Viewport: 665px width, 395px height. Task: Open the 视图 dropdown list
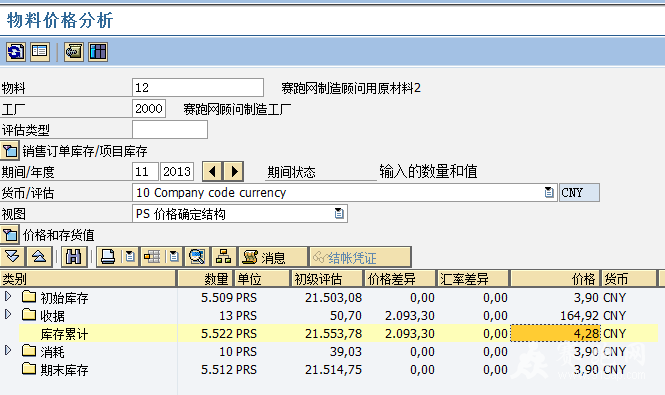pyautogui.click(x=339, y=213)
